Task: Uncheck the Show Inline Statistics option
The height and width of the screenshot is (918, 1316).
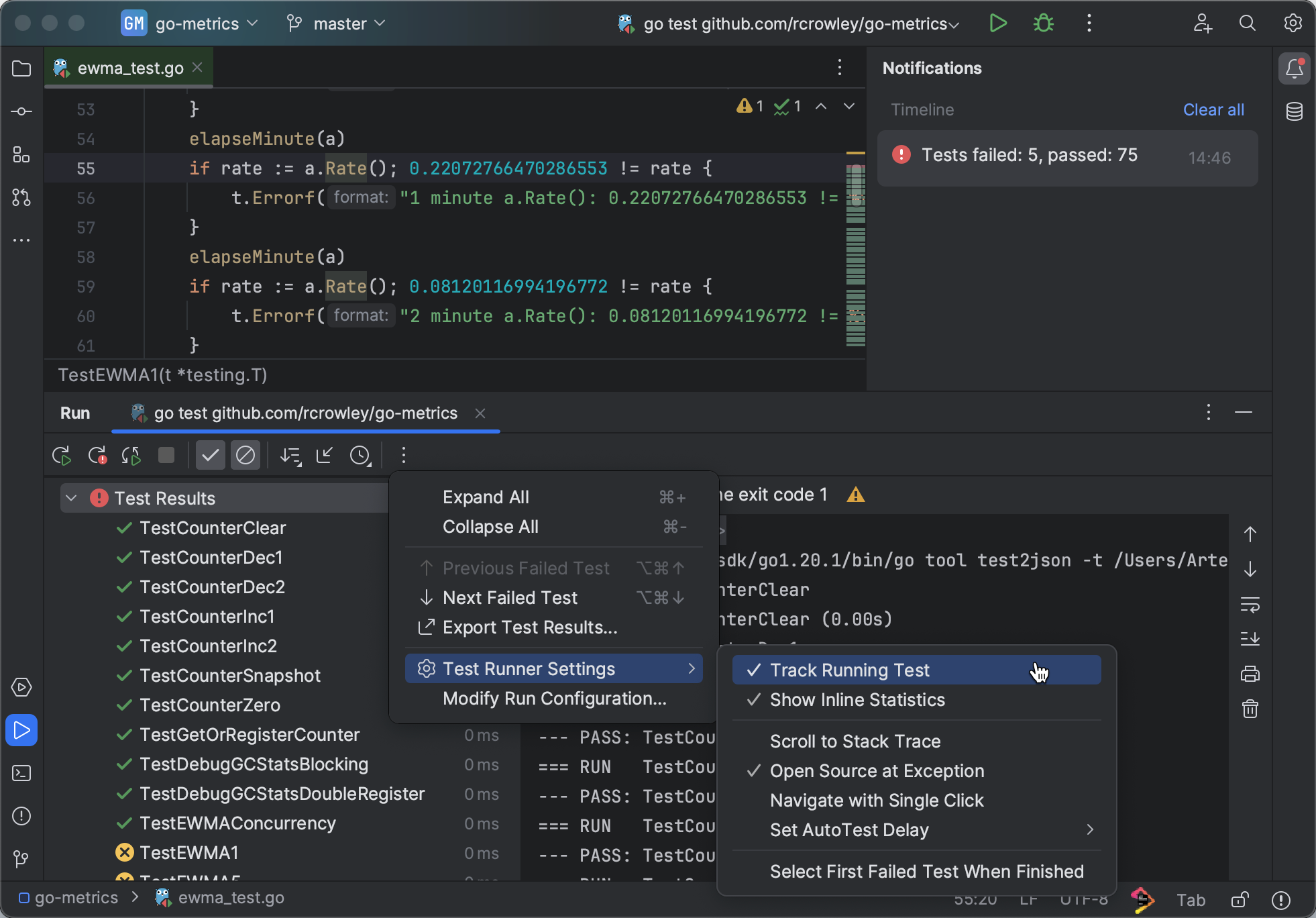Action: (857, 700)
